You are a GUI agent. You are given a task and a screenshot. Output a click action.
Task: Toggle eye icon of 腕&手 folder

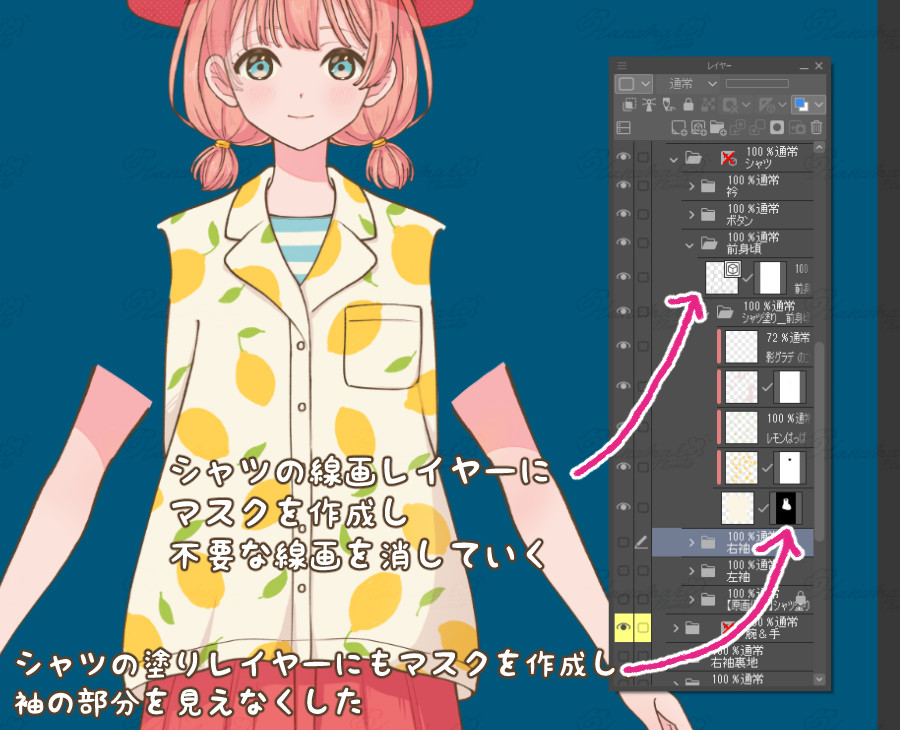click(x=624, y=627)
